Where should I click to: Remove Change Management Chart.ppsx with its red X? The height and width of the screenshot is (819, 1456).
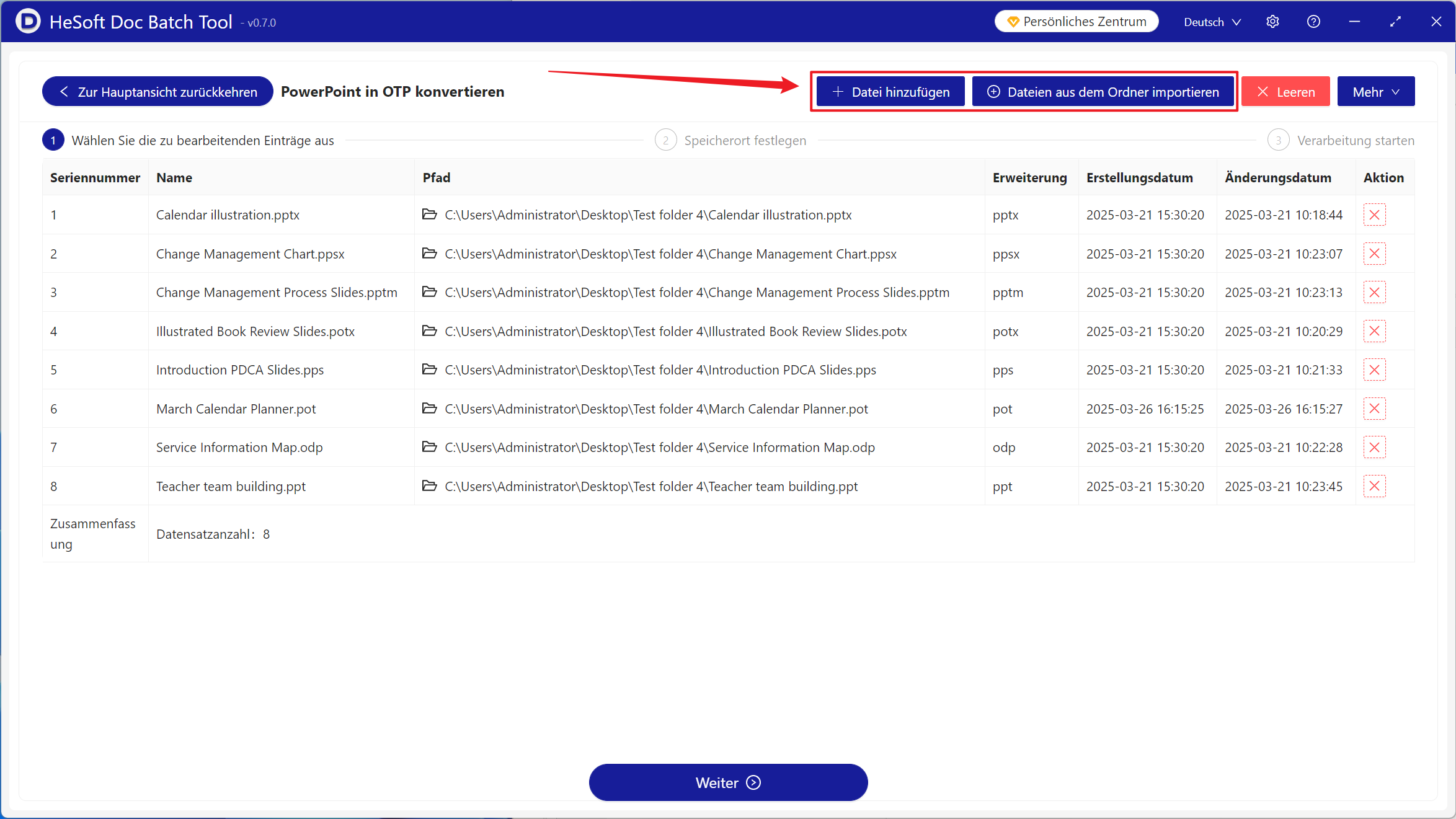1374,254
